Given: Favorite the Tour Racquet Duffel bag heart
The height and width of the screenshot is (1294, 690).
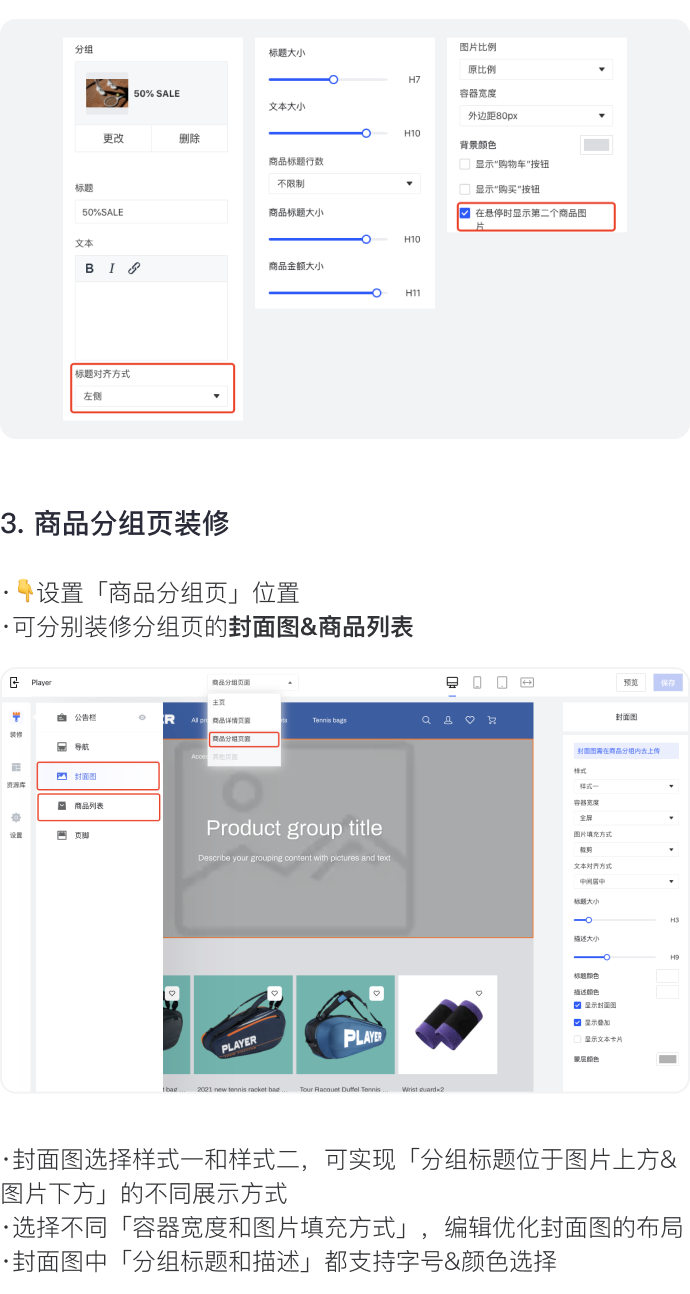Looking at the screenshot, I should tap(377, 993).
